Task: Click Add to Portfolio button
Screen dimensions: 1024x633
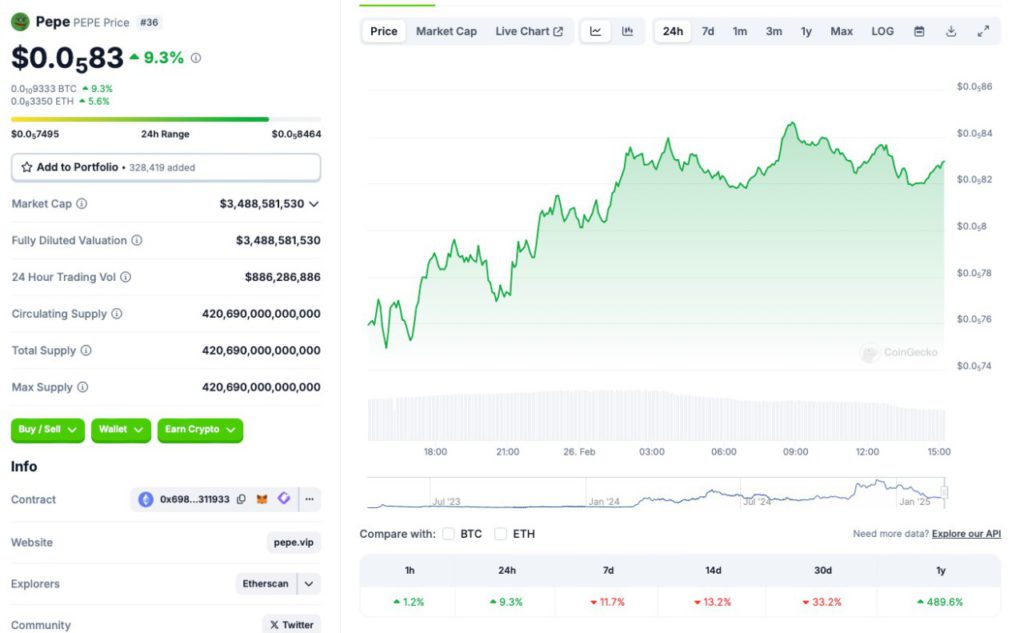Action: point(166,167)
